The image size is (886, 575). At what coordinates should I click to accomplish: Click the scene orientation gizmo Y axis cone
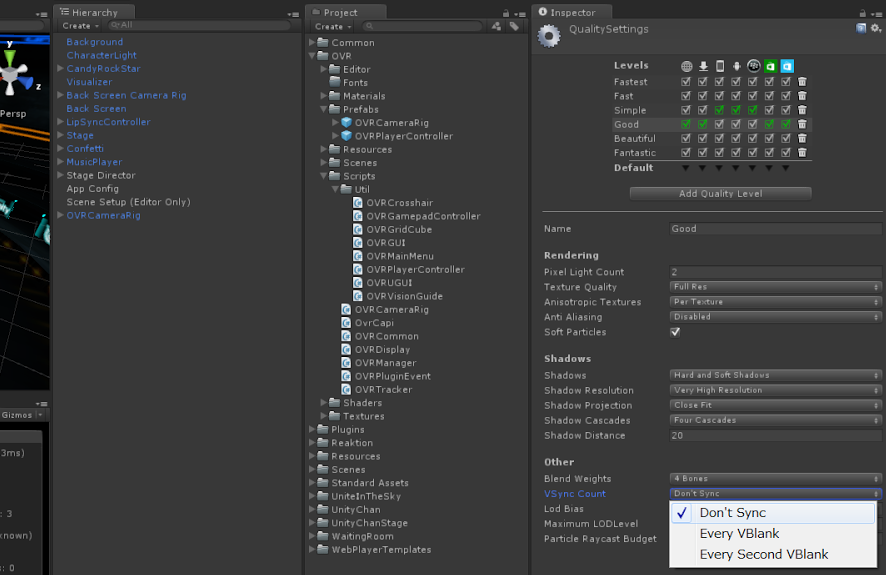(10, 58)
